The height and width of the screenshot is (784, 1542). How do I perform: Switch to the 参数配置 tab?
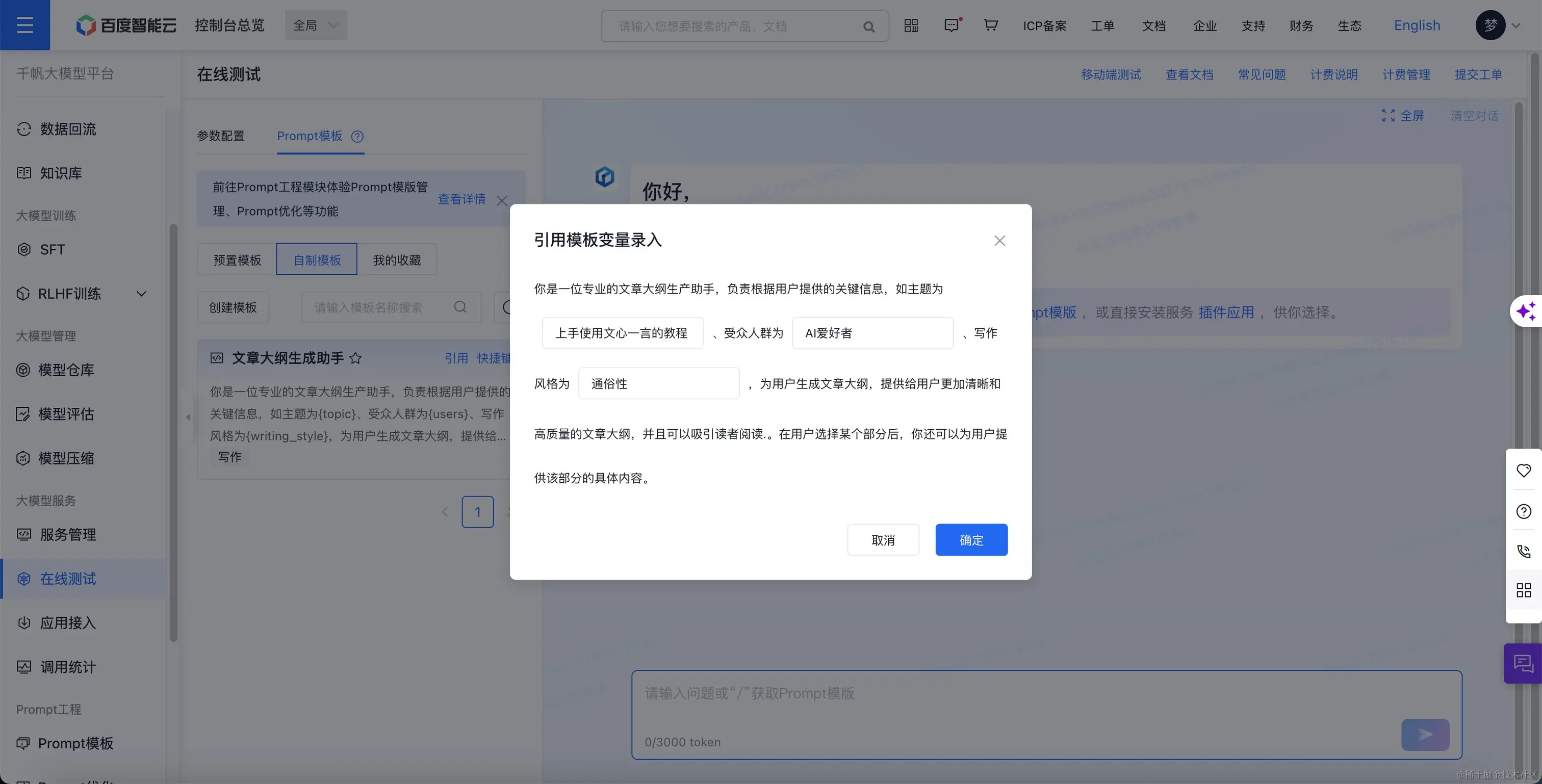pyautogui.click(x=220, y=136)
